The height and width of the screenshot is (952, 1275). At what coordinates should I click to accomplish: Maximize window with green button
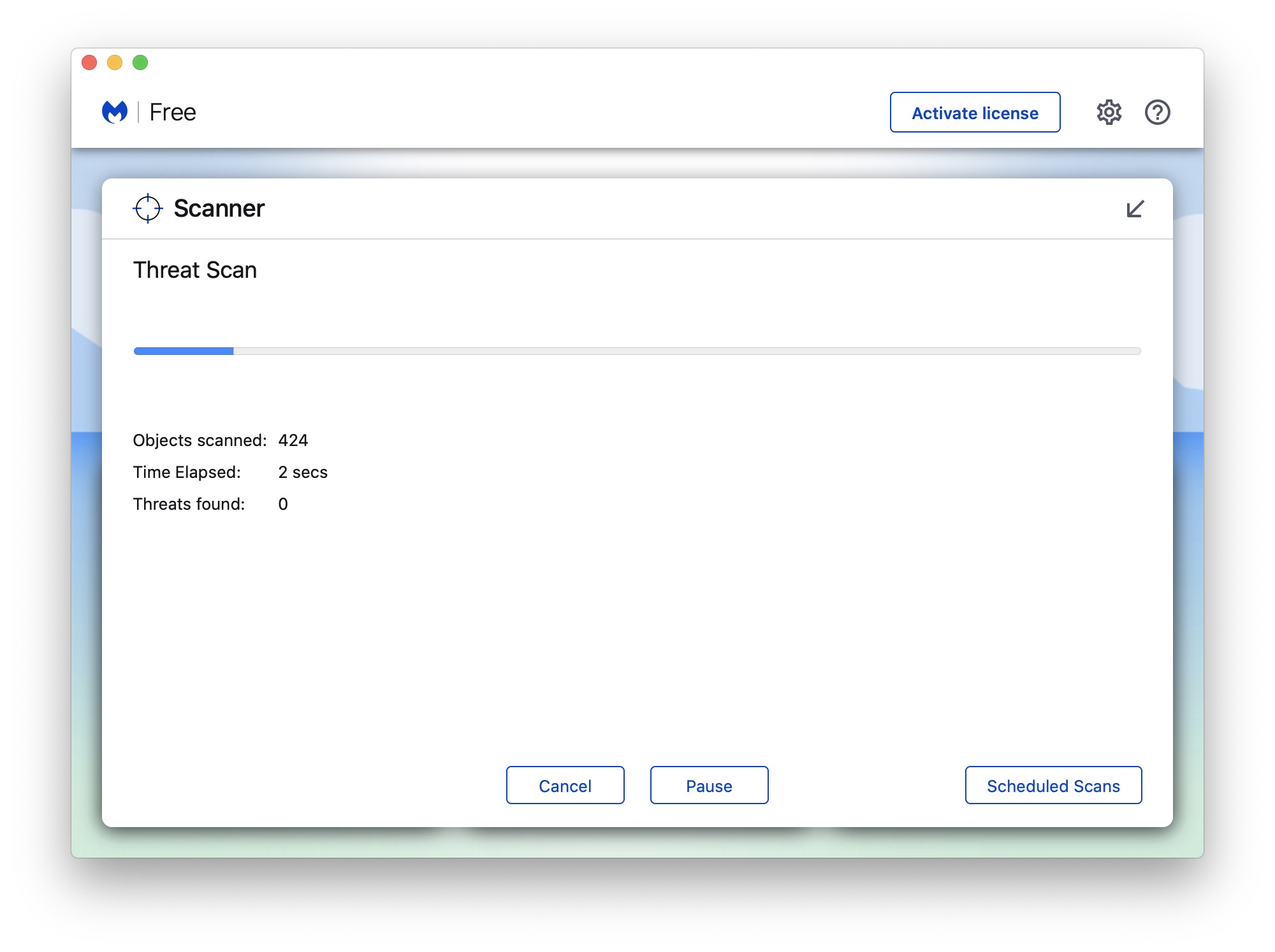tap(140, 62)
